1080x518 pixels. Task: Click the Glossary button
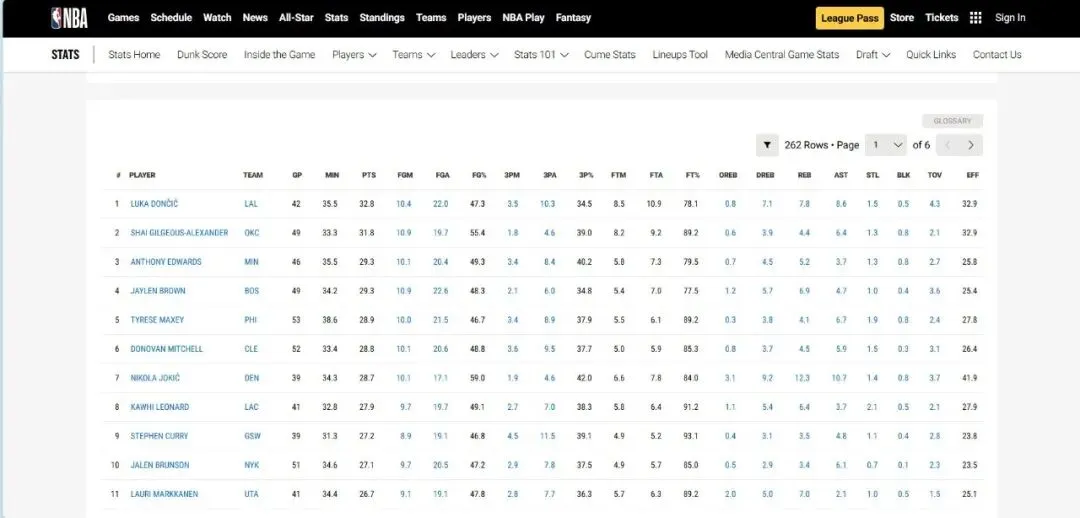click(953, 121)
